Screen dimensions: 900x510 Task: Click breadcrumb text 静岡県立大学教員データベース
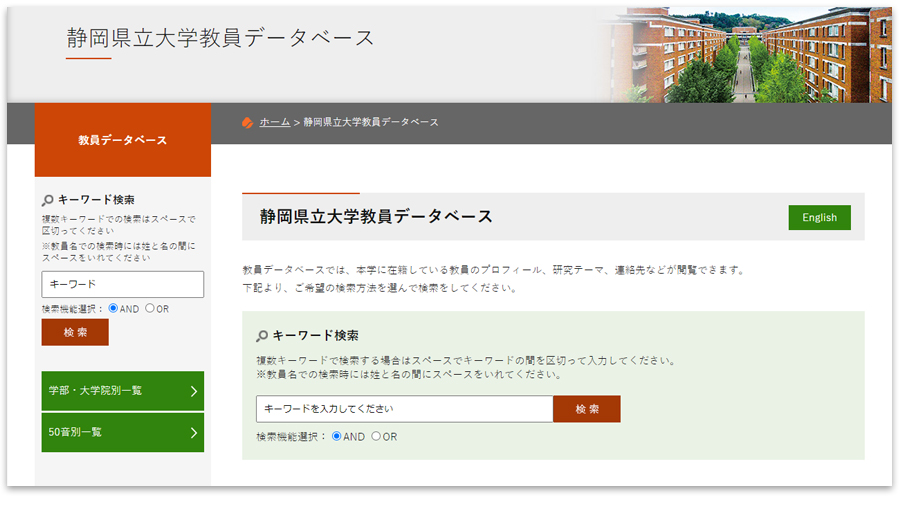(x=371, y=122)
